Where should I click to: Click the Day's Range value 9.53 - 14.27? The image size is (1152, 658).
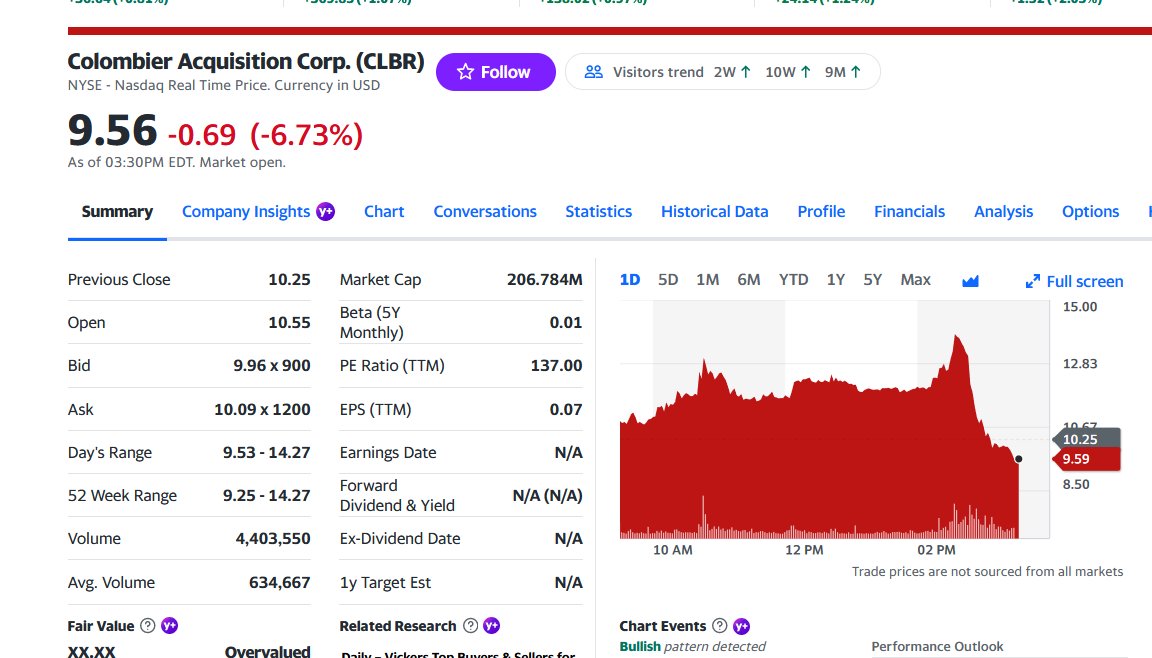tap(267, 452)
